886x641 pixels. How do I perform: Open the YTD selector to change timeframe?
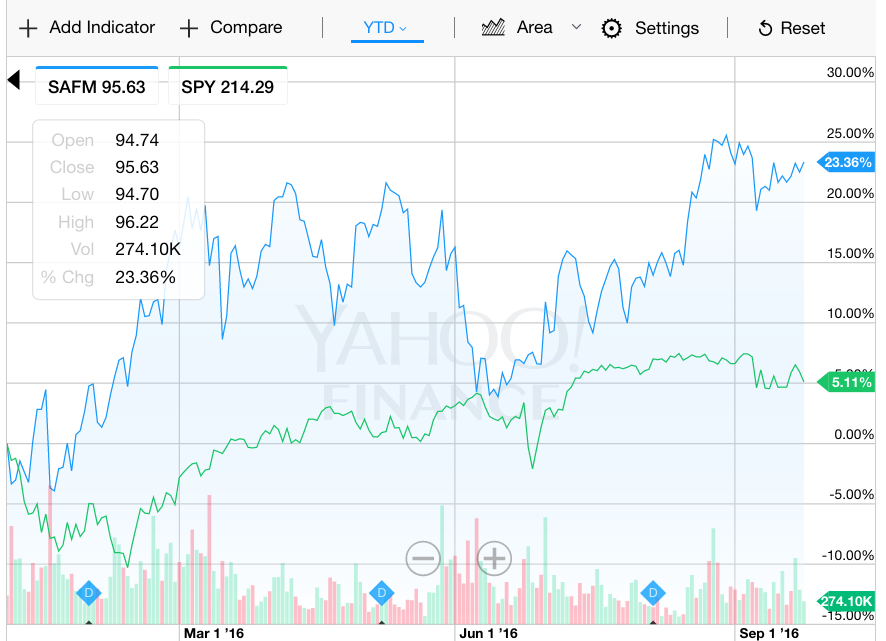pyautogui.click(x=387, y=28)
